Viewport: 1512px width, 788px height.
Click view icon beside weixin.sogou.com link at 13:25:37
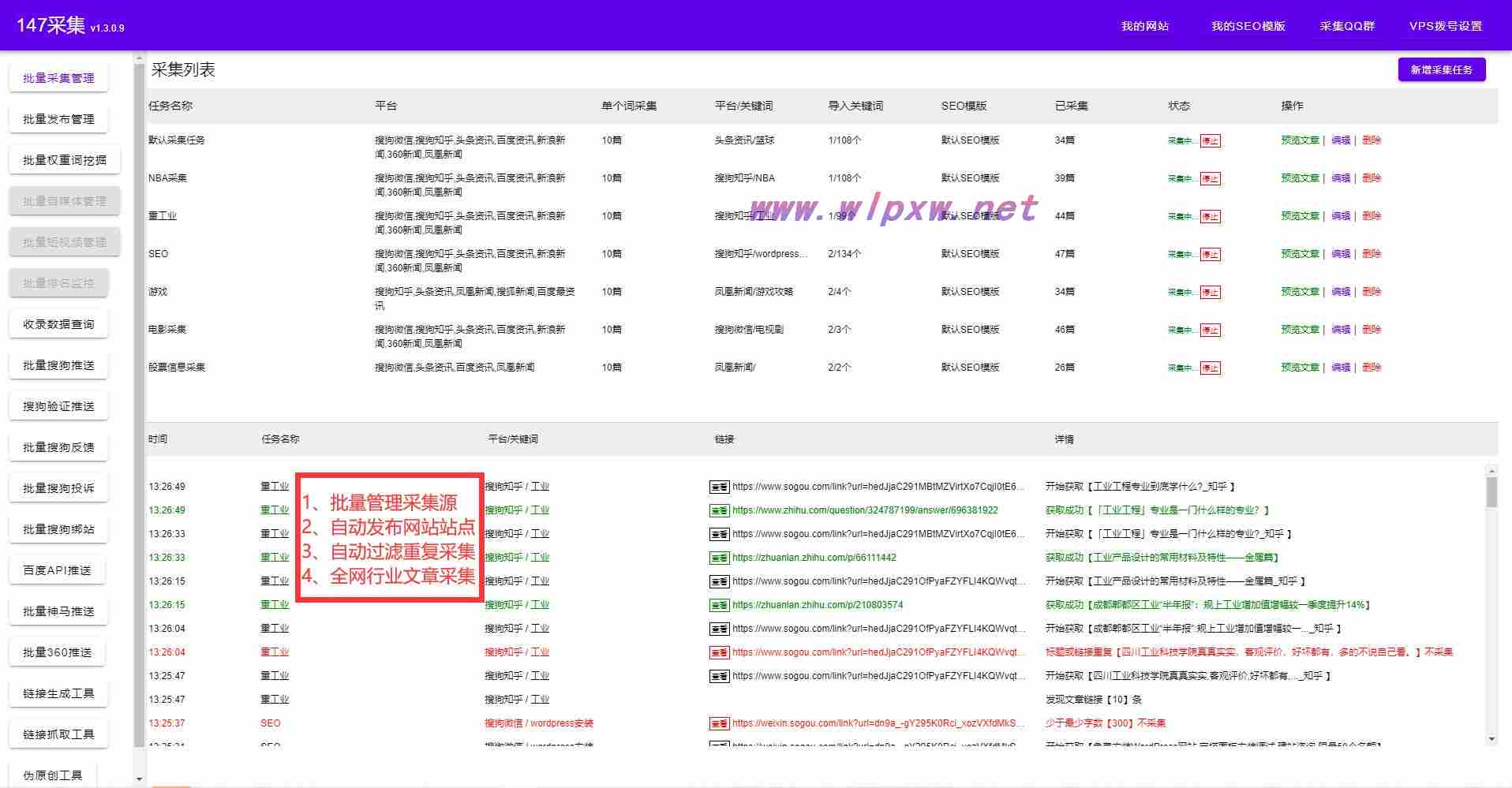719,723
